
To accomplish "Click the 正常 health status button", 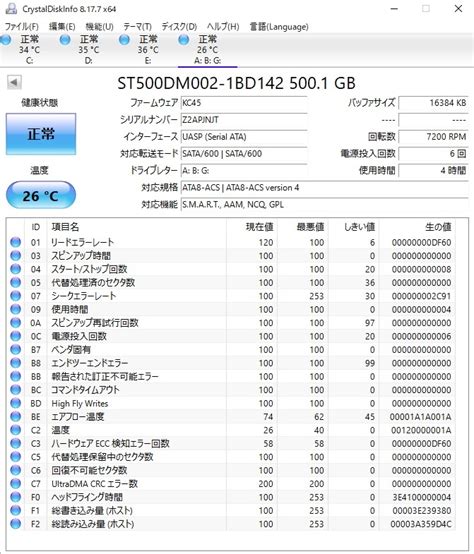I will 41,134.
